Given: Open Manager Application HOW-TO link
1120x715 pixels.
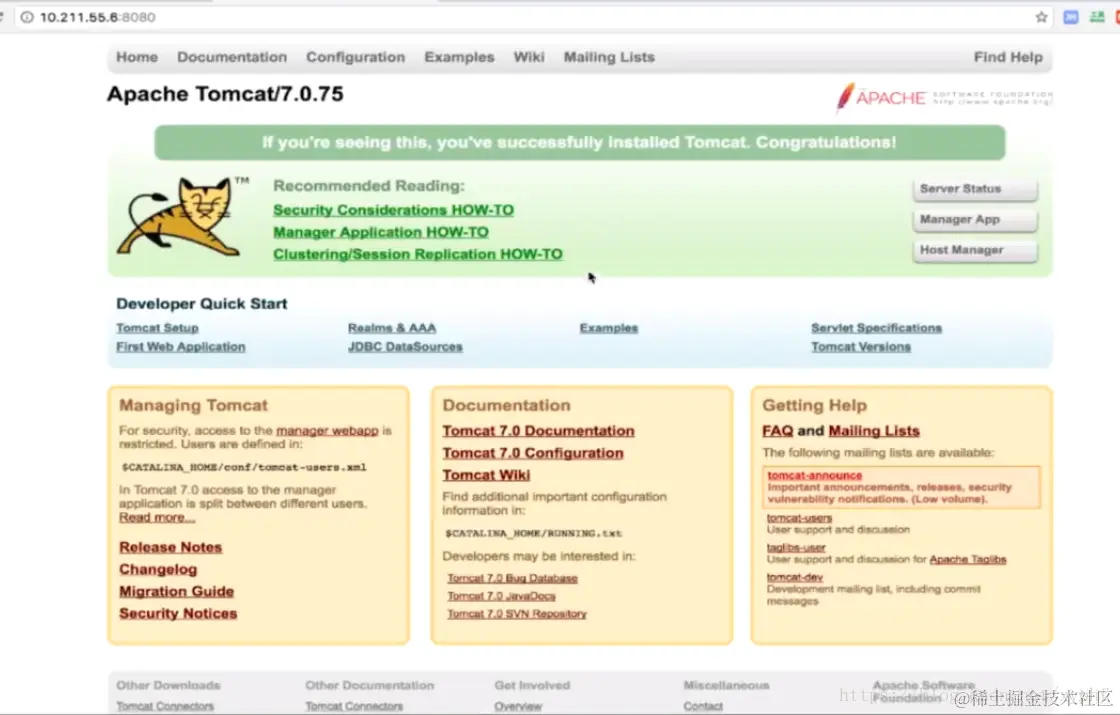Looking at the screenshot, I should pos(381,232).
